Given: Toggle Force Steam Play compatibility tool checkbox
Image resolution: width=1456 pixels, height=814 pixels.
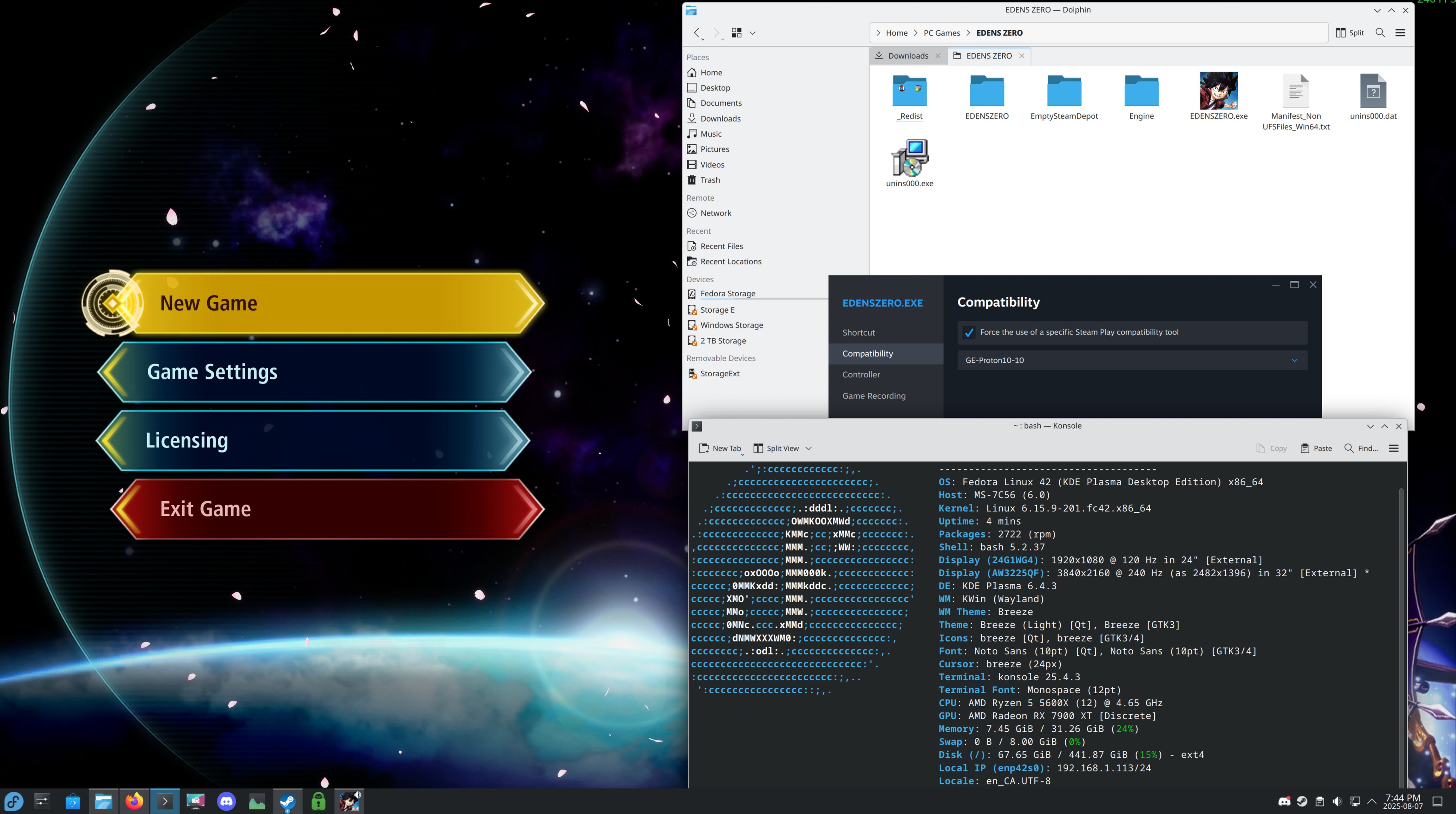Looking at the screenshot, I should (x=969, y=333).
